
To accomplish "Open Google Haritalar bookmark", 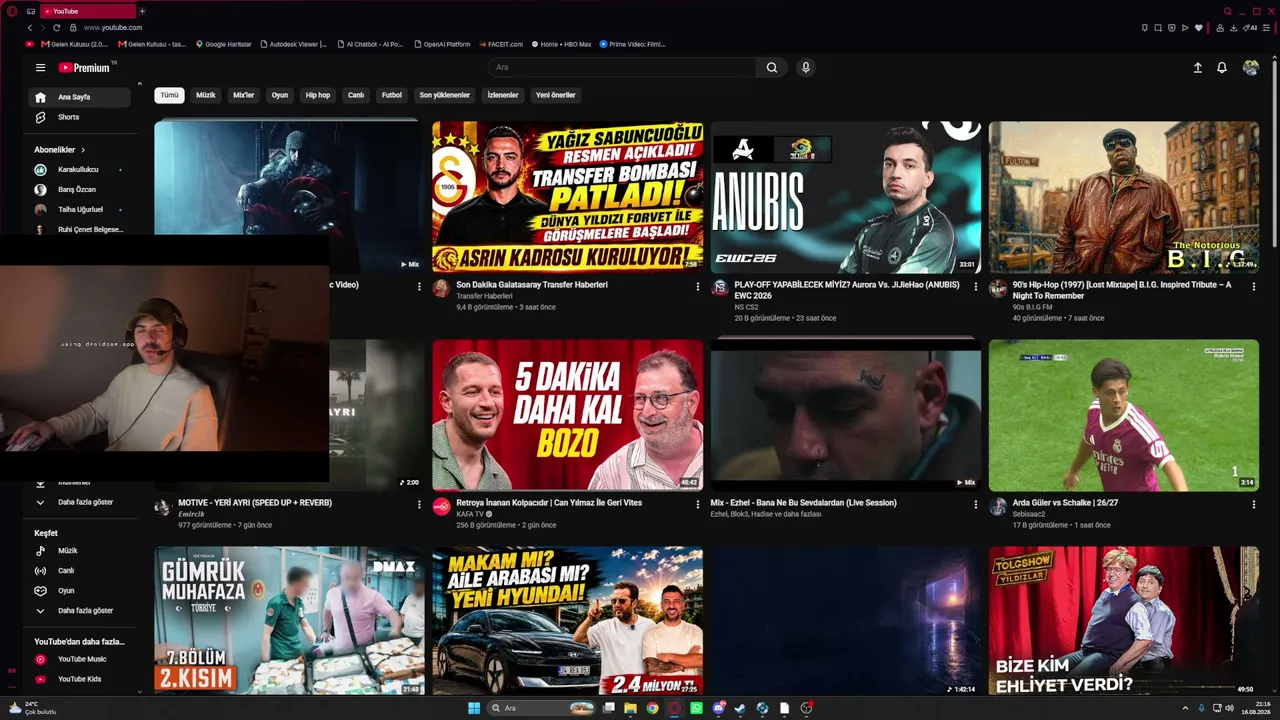I will tap(224, 44).
